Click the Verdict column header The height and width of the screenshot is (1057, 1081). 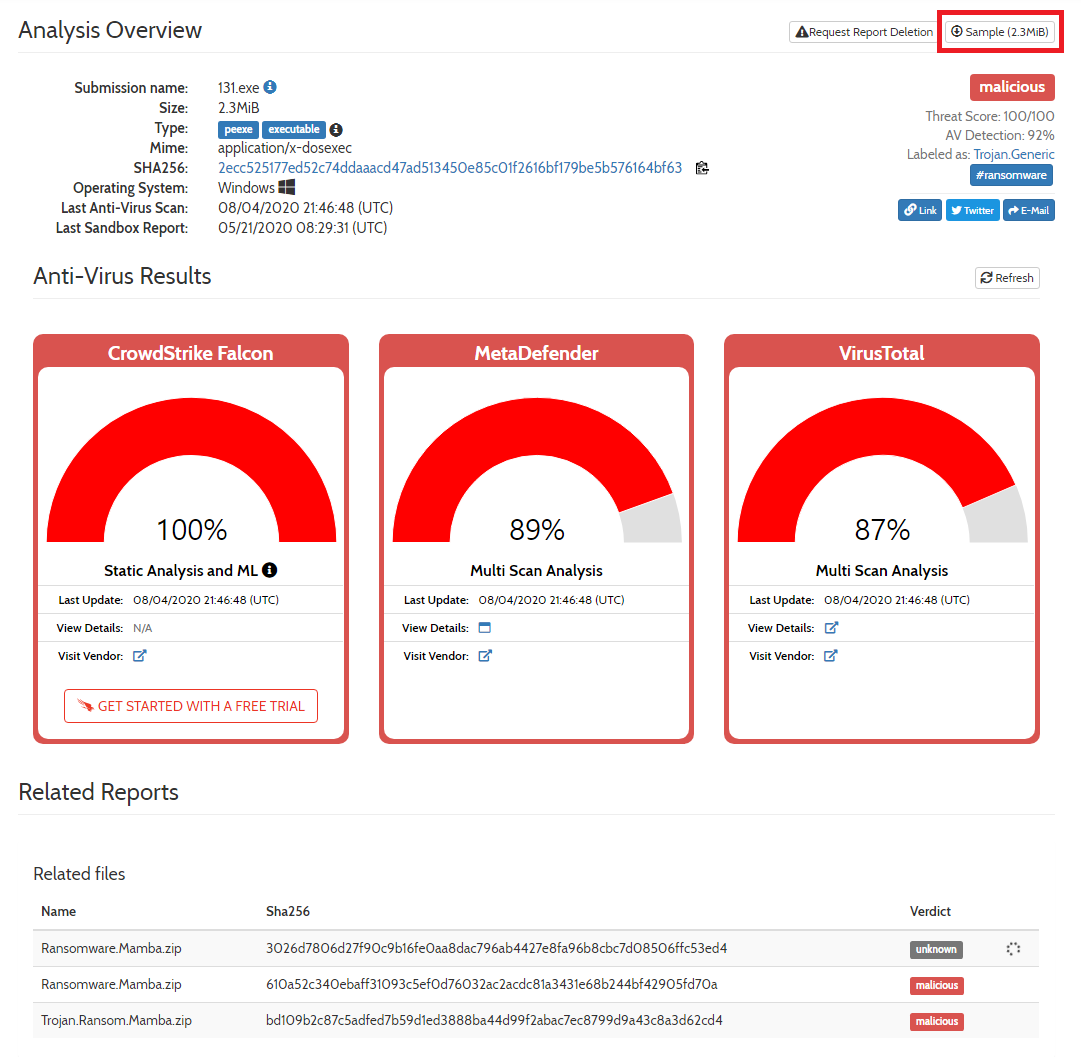[x=930, y=912]
